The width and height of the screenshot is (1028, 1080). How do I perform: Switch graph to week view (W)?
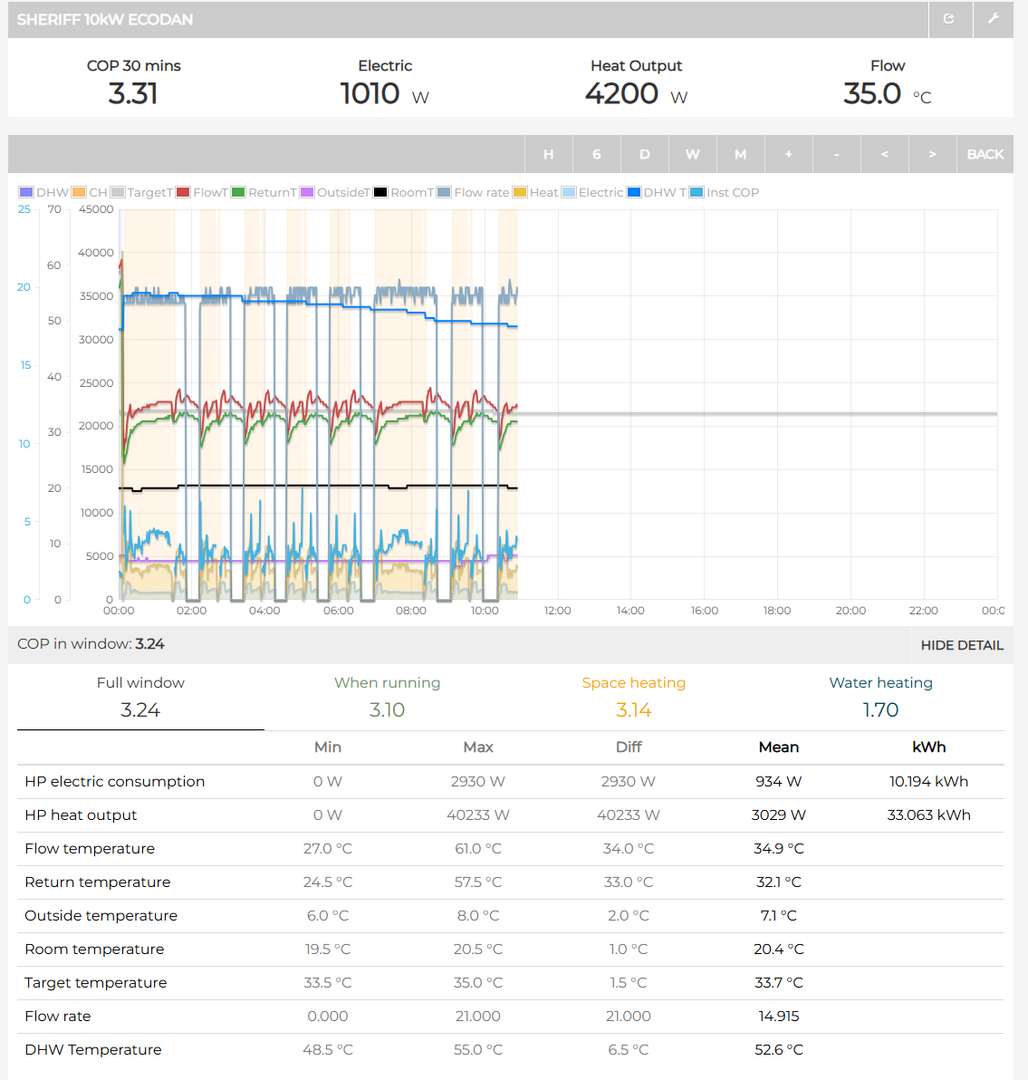click(692, 154)
